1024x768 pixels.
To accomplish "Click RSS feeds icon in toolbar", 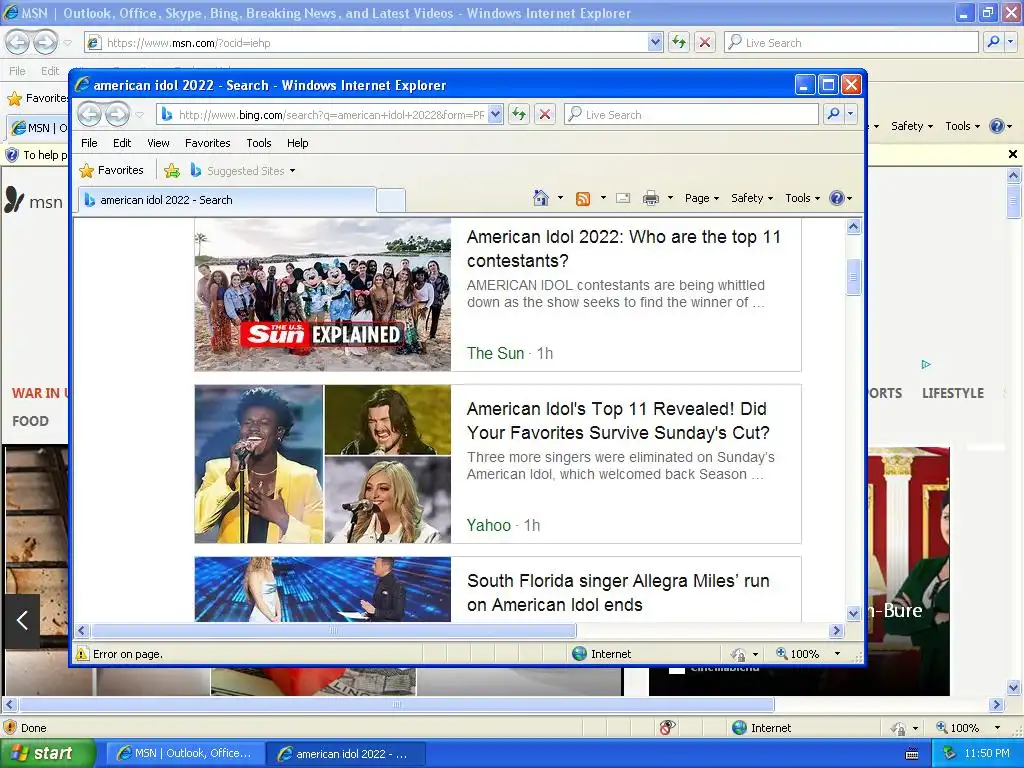I will pos(583,198).
